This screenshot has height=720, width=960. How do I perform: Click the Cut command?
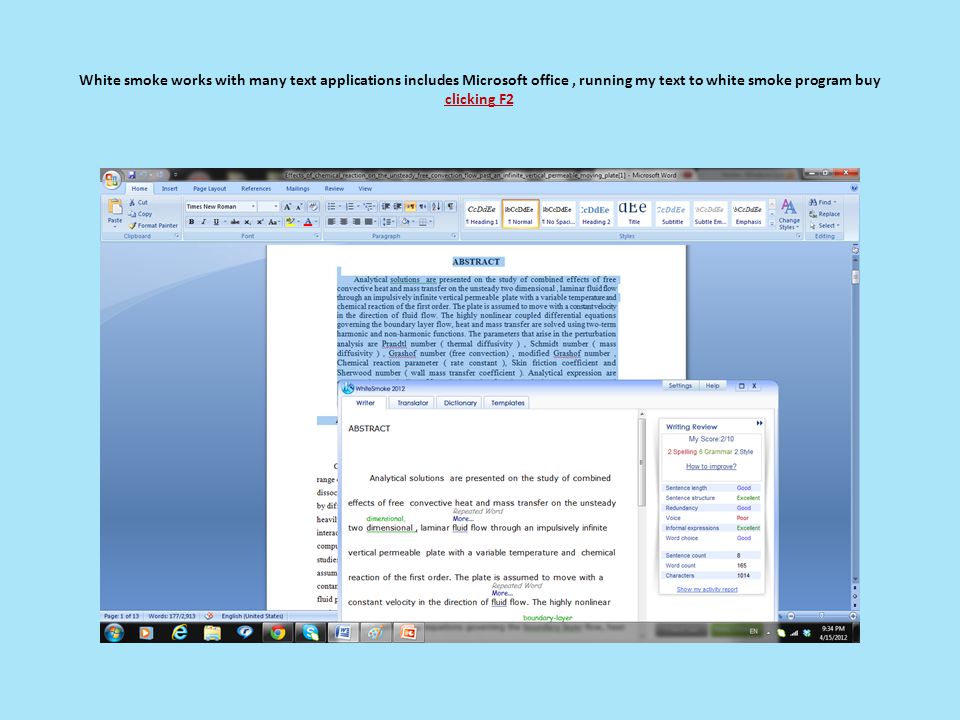pos(138,202)
